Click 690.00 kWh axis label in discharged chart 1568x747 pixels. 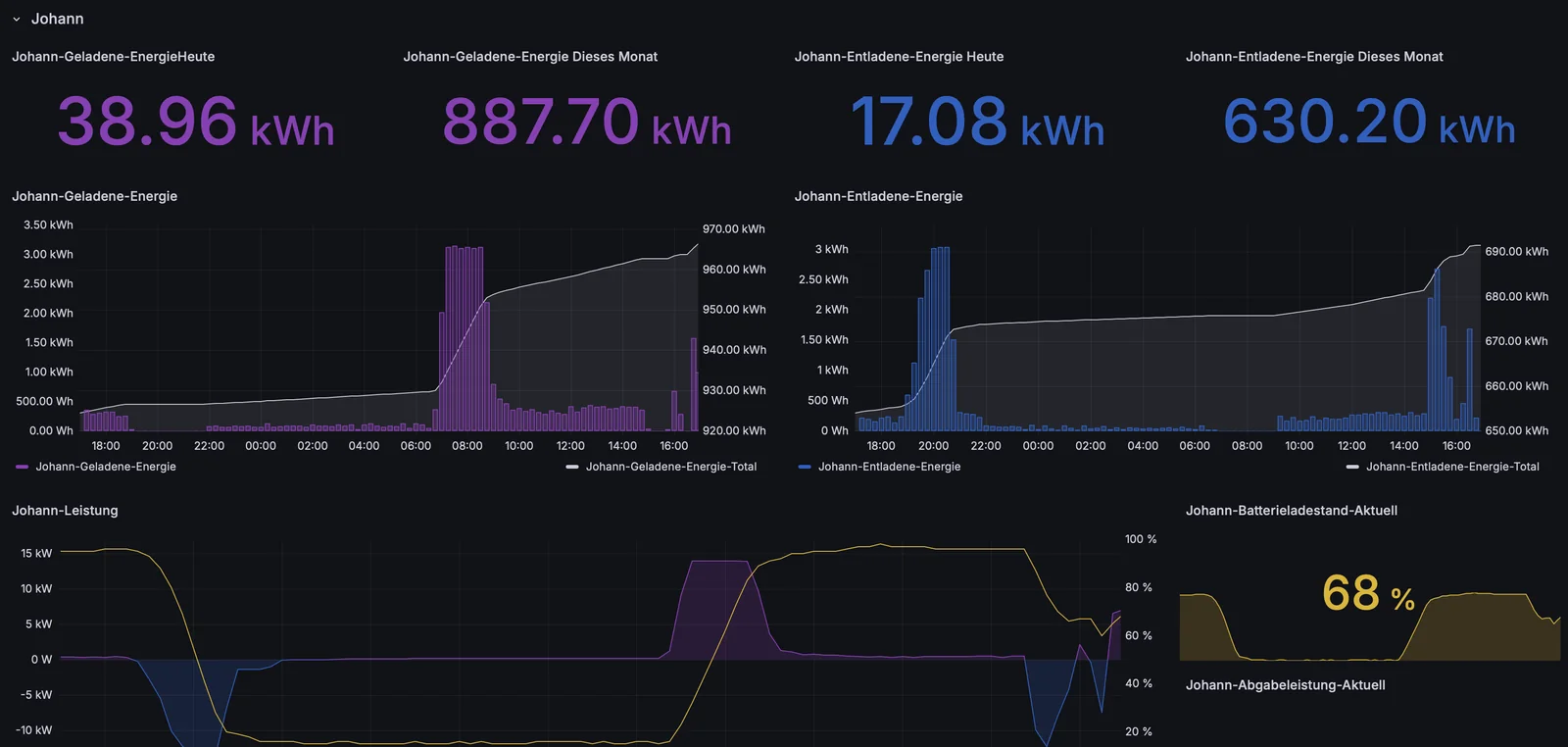pyautogui.click(x=1517, y=251)
